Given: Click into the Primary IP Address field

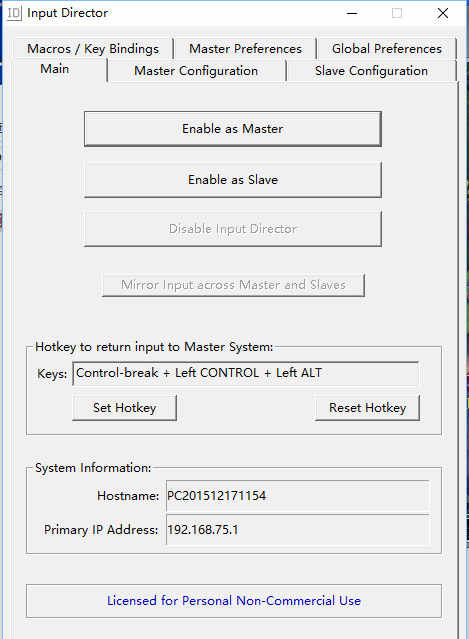Looking at the screenshot, I should (297, 529).
